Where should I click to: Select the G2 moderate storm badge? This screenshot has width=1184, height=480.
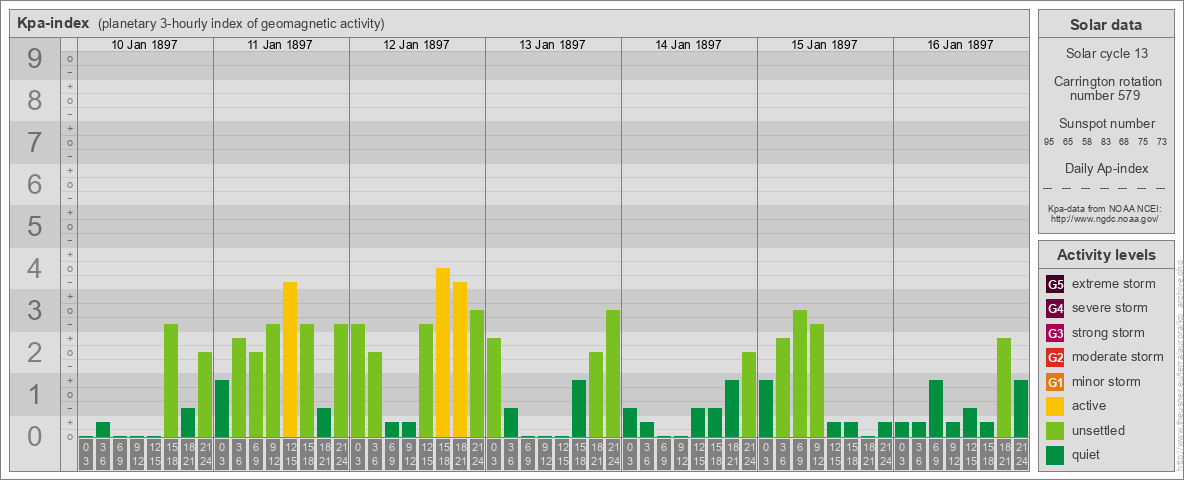(x=1055, y=357)
